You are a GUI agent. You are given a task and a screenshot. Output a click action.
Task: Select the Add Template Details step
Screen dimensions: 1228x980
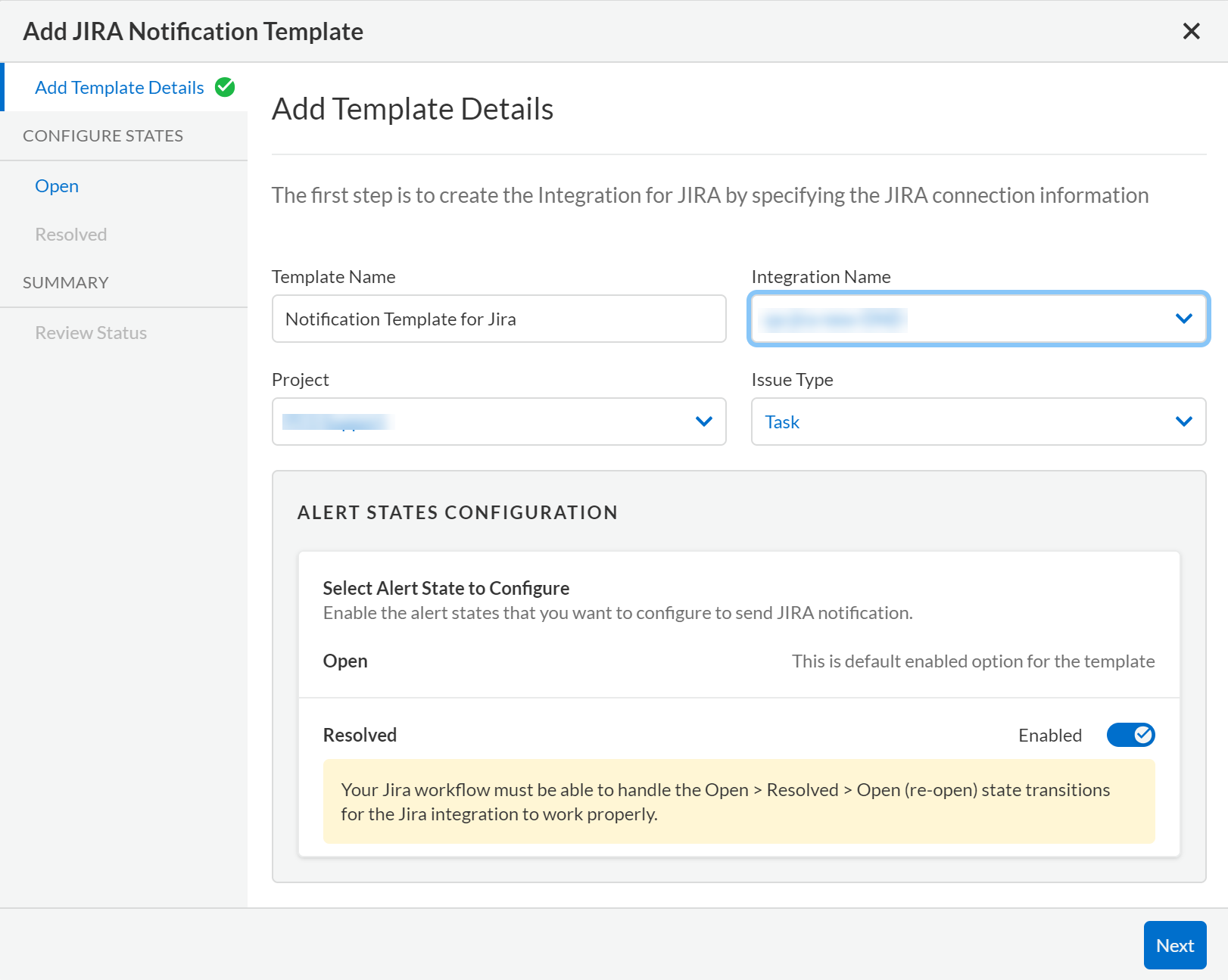120,88
